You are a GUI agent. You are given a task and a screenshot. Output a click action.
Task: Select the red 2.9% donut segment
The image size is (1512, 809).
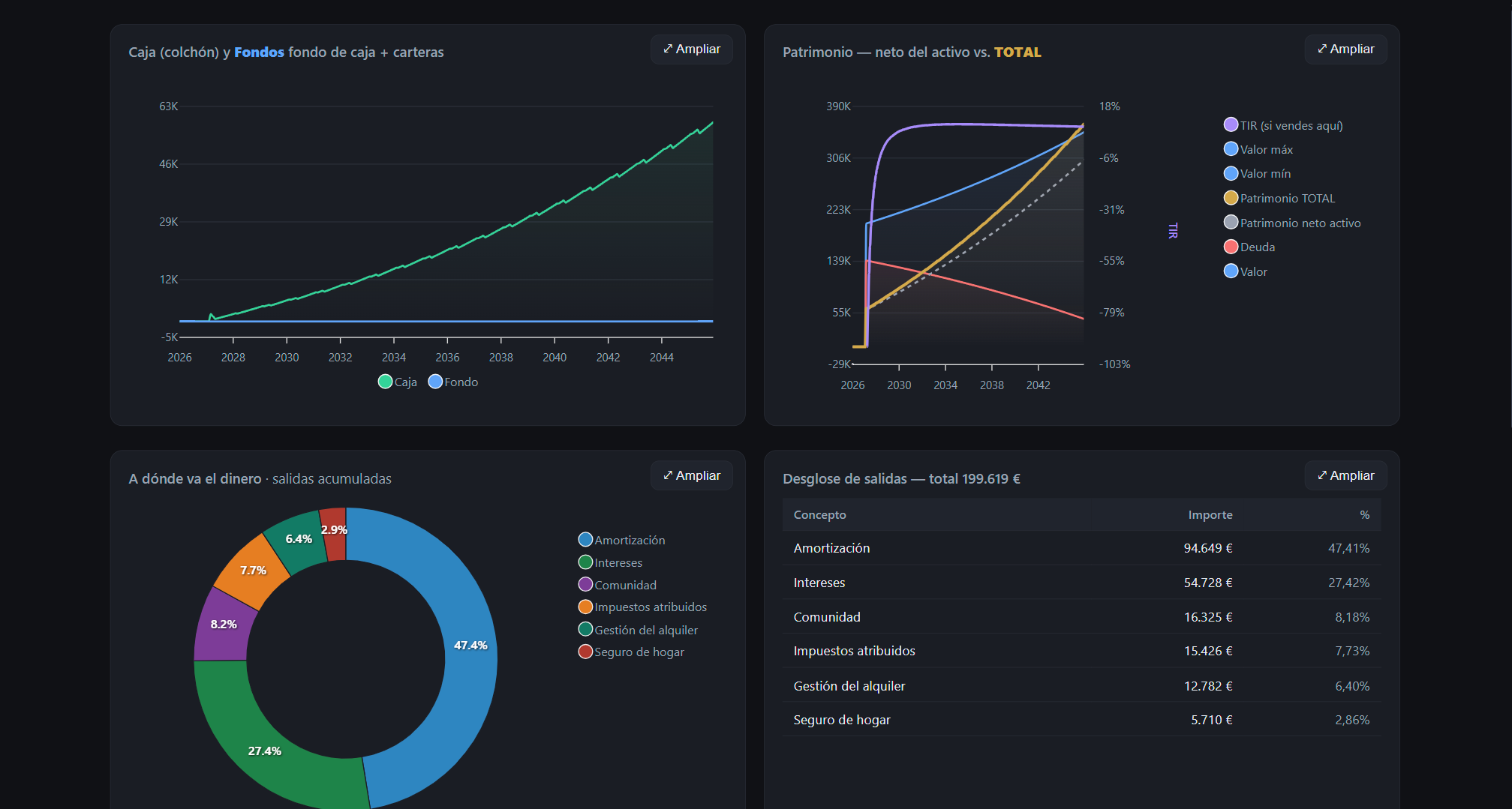click(334, 529)
